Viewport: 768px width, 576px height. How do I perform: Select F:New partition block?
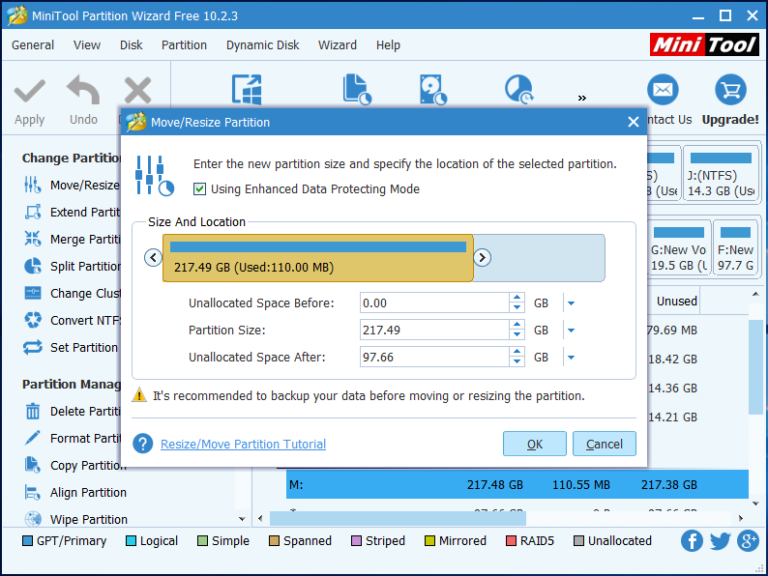pos(735,247)
